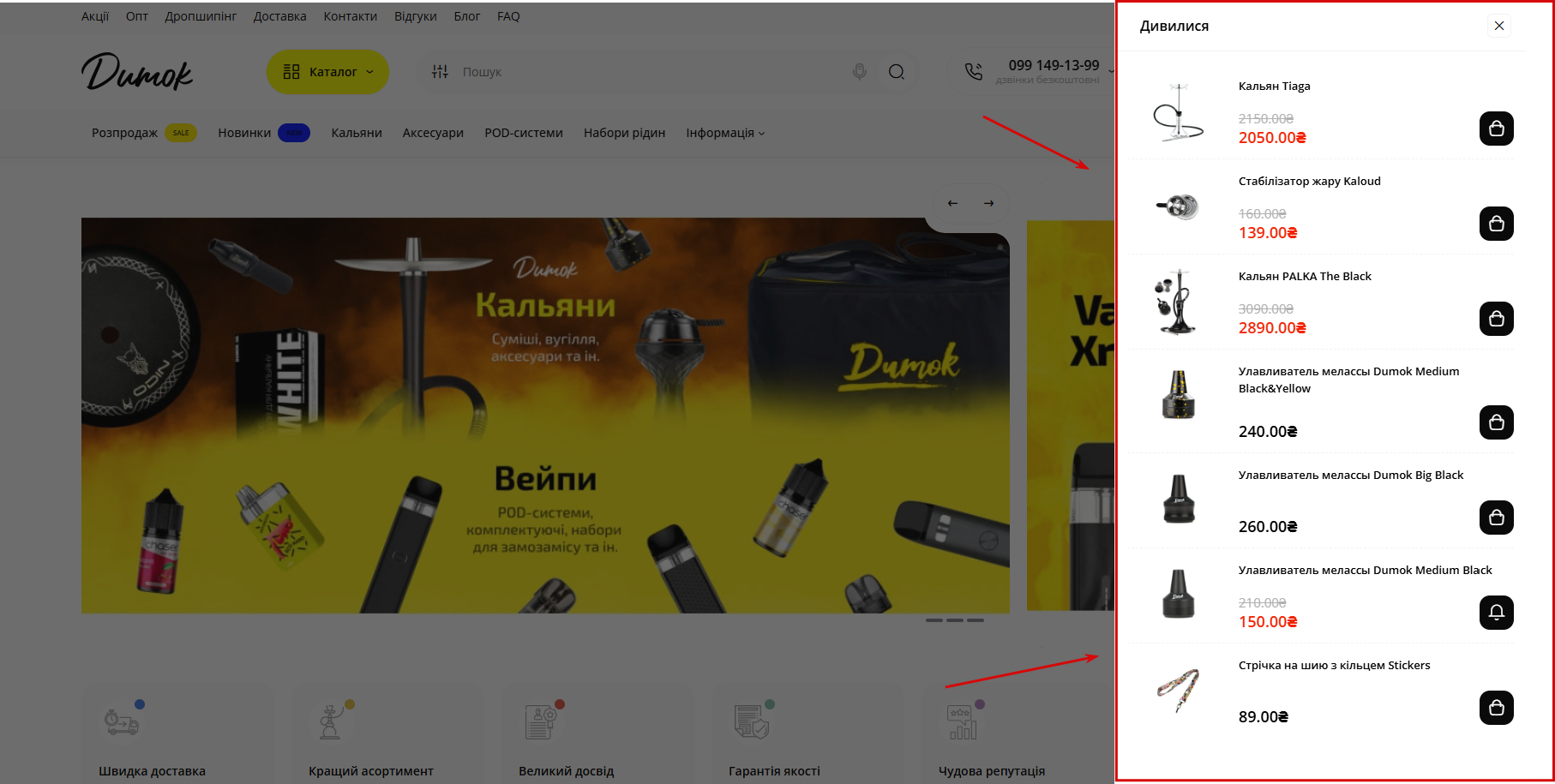The image size is (1555, 784).
Task: Click the Кращий асортимент hookah icon
Action: (x=331, y=721)
